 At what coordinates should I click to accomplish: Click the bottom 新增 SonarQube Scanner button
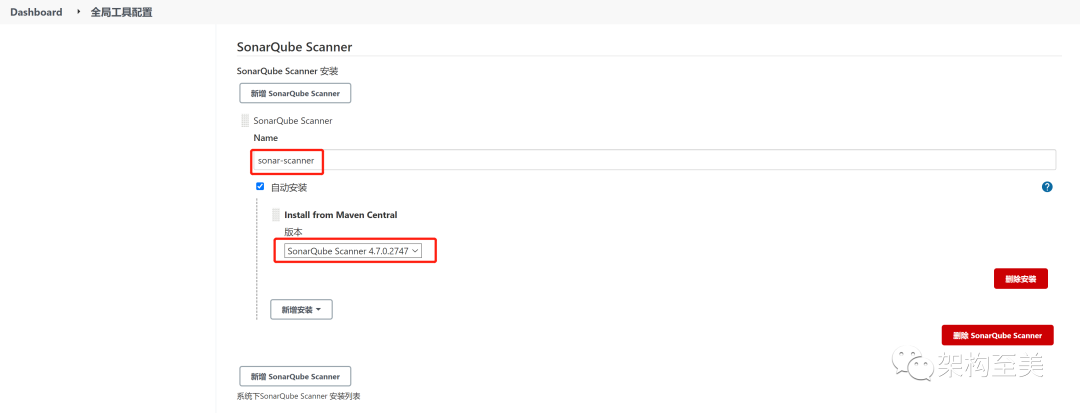point(295,377)
